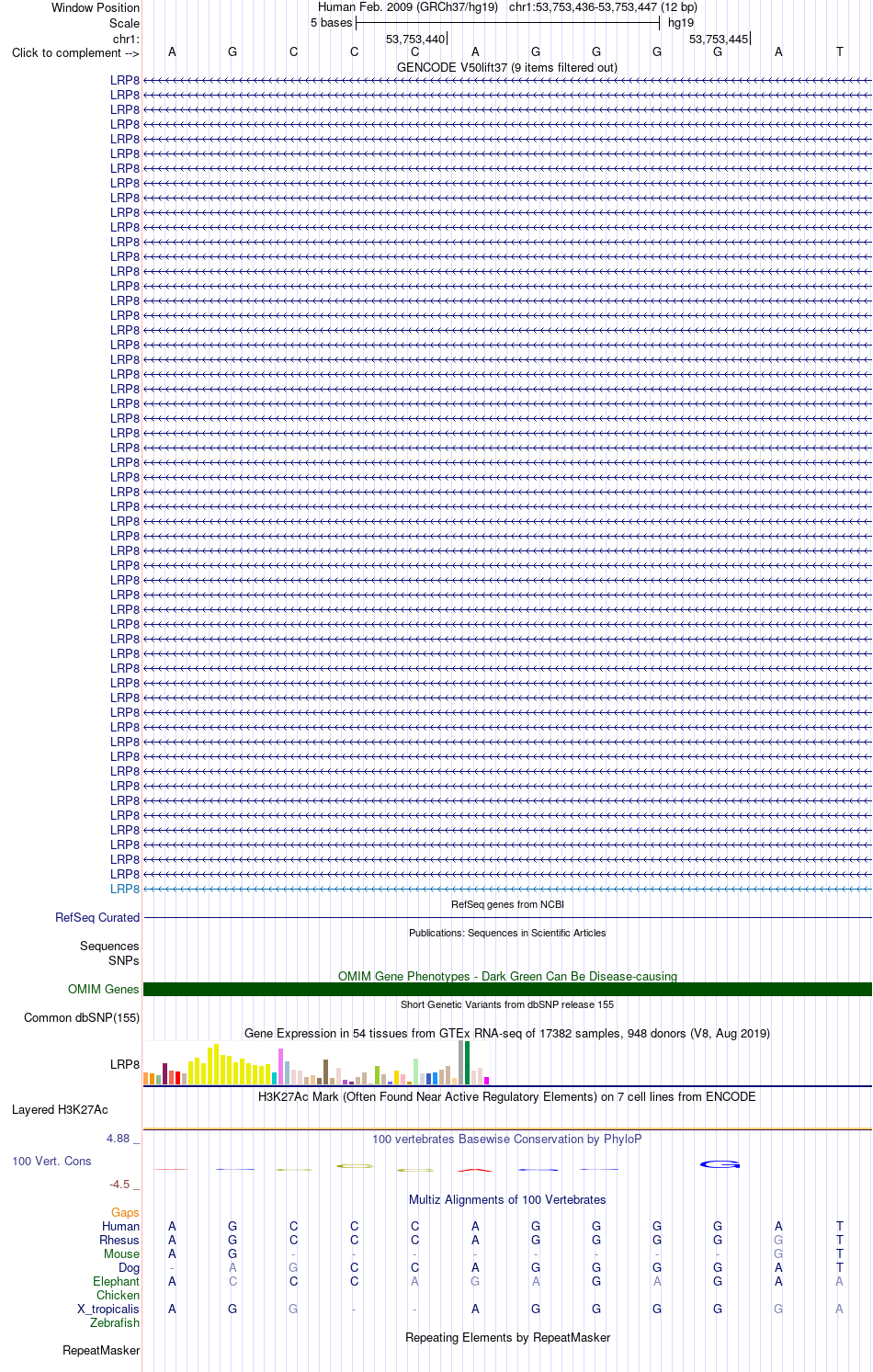Open 'Repeating Elements by RepeatMasker' title

coord(507,1337)
